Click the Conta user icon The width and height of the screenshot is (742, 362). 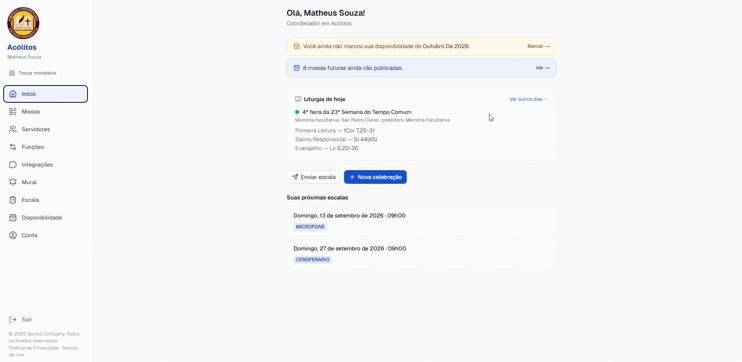point(13,235)
